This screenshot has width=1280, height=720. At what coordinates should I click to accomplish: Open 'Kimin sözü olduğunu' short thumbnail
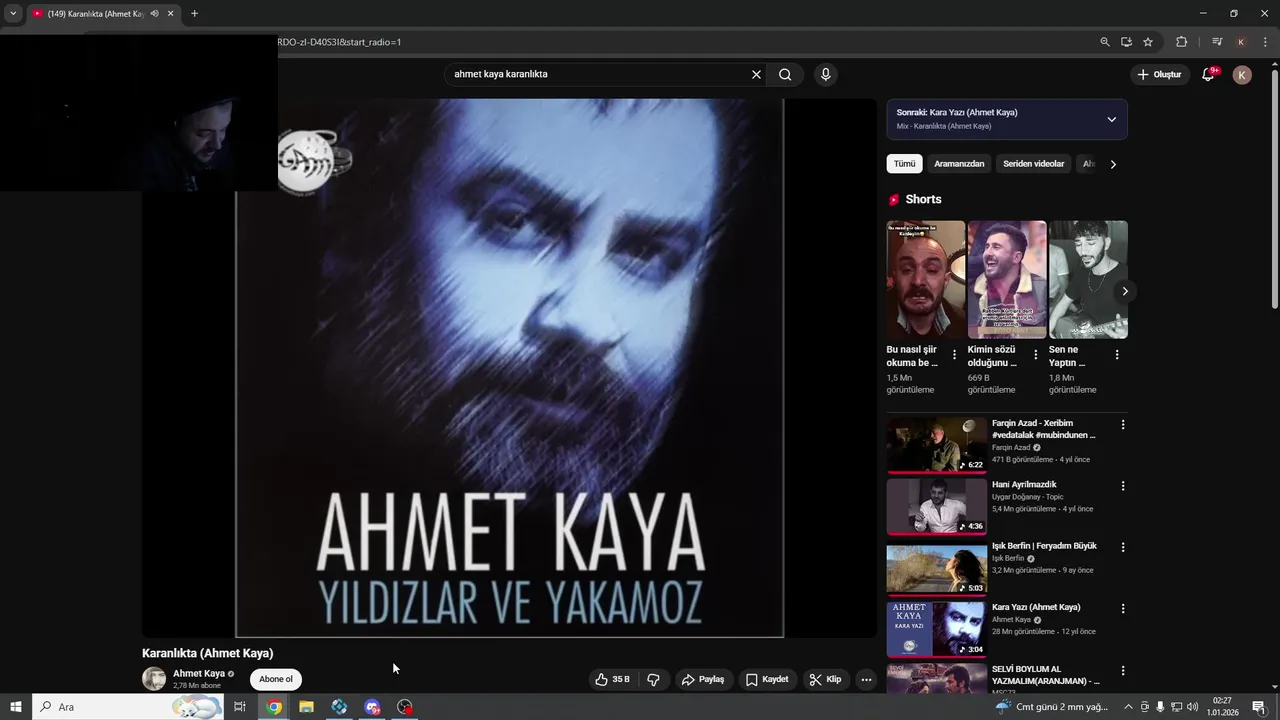(x=1007, y=280)
